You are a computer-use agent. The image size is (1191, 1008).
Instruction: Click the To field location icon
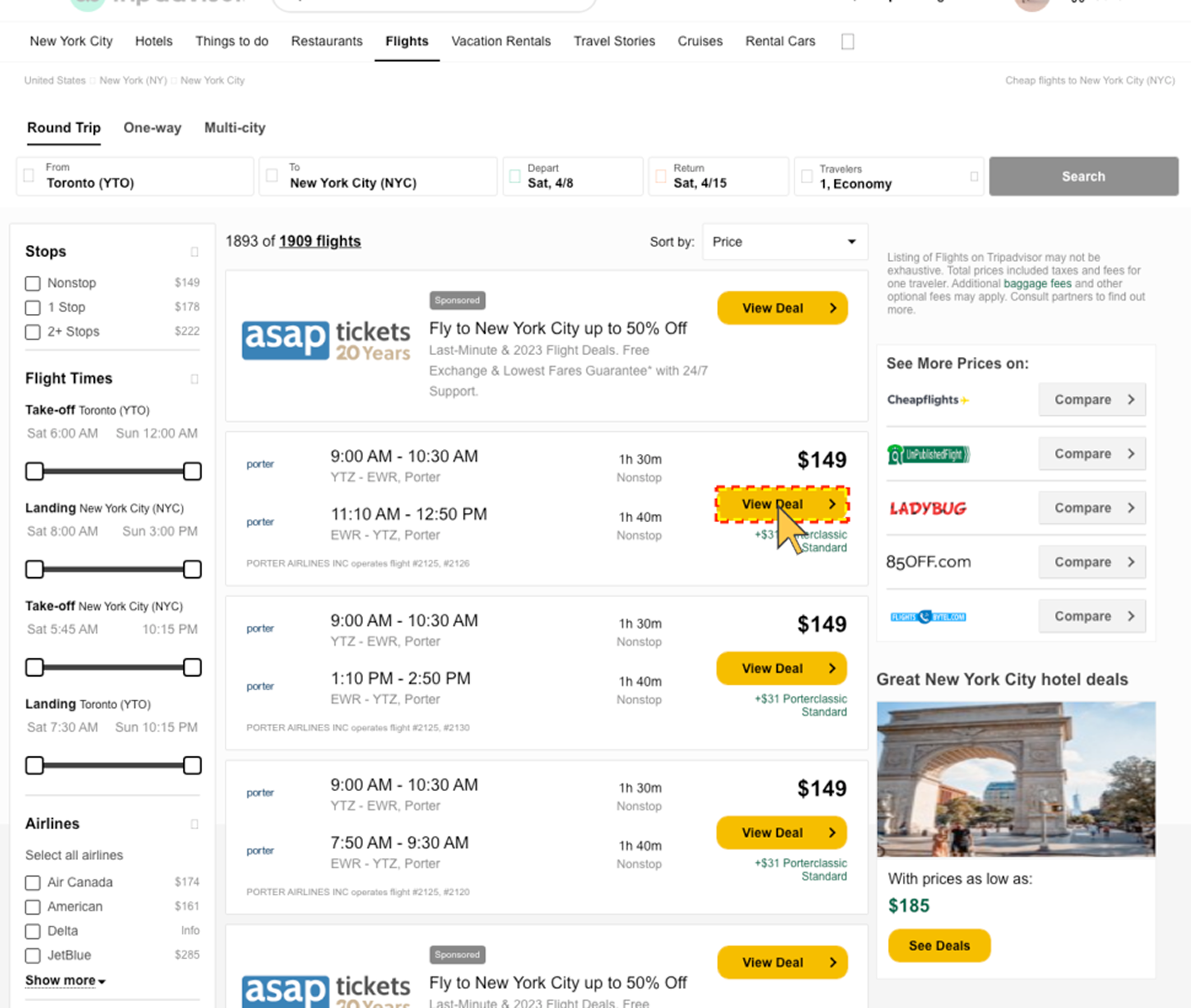coord(272,175)
